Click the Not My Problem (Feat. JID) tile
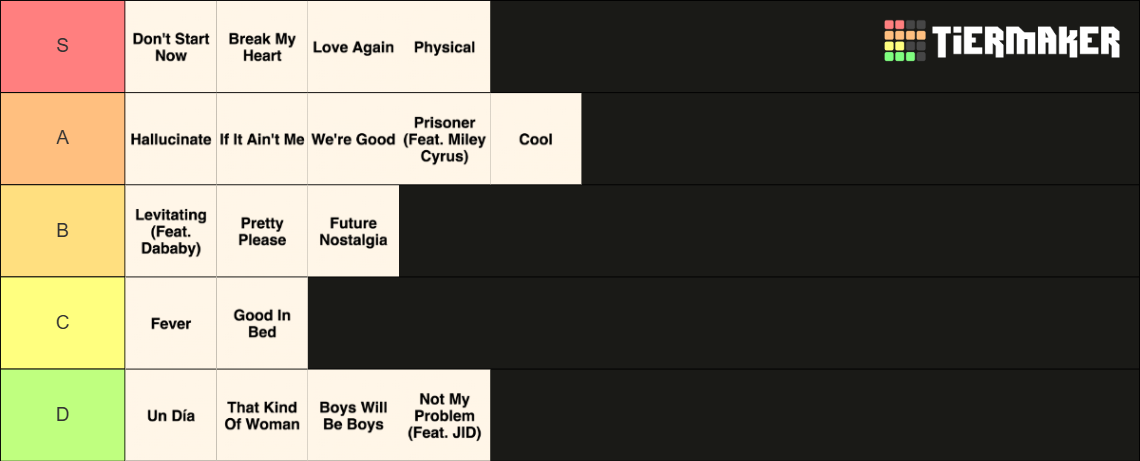The image size is (1140, 461). pos(444,416)
